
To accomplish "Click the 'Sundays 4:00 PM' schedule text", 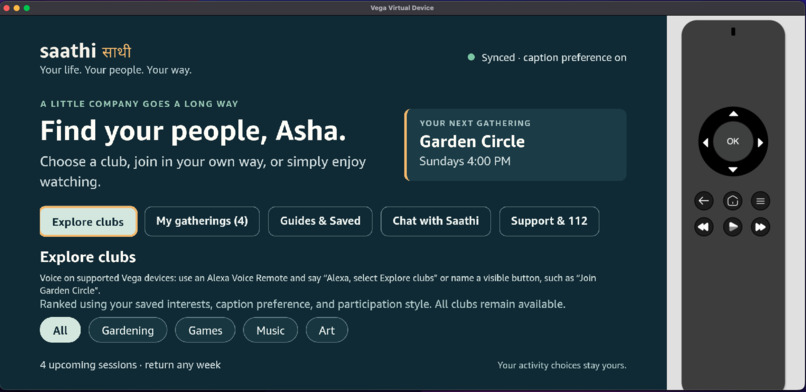I will (x=465, y=161).
